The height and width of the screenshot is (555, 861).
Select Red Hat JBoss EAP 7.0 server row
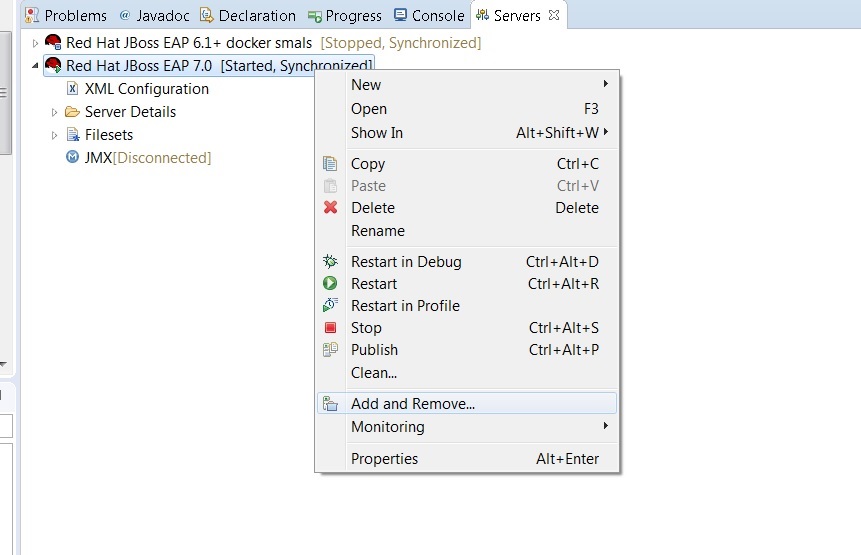coord(209,65)
